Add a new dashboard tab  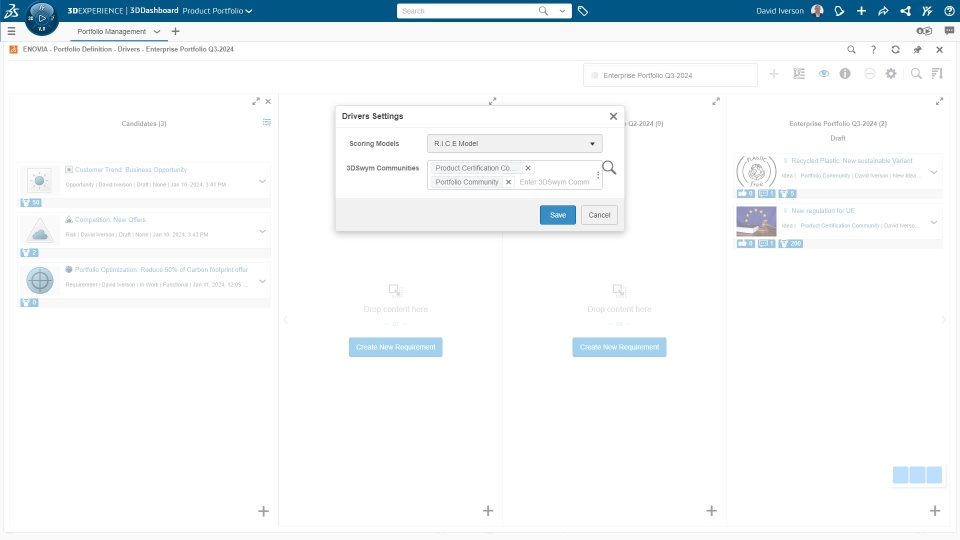(176, 31)
